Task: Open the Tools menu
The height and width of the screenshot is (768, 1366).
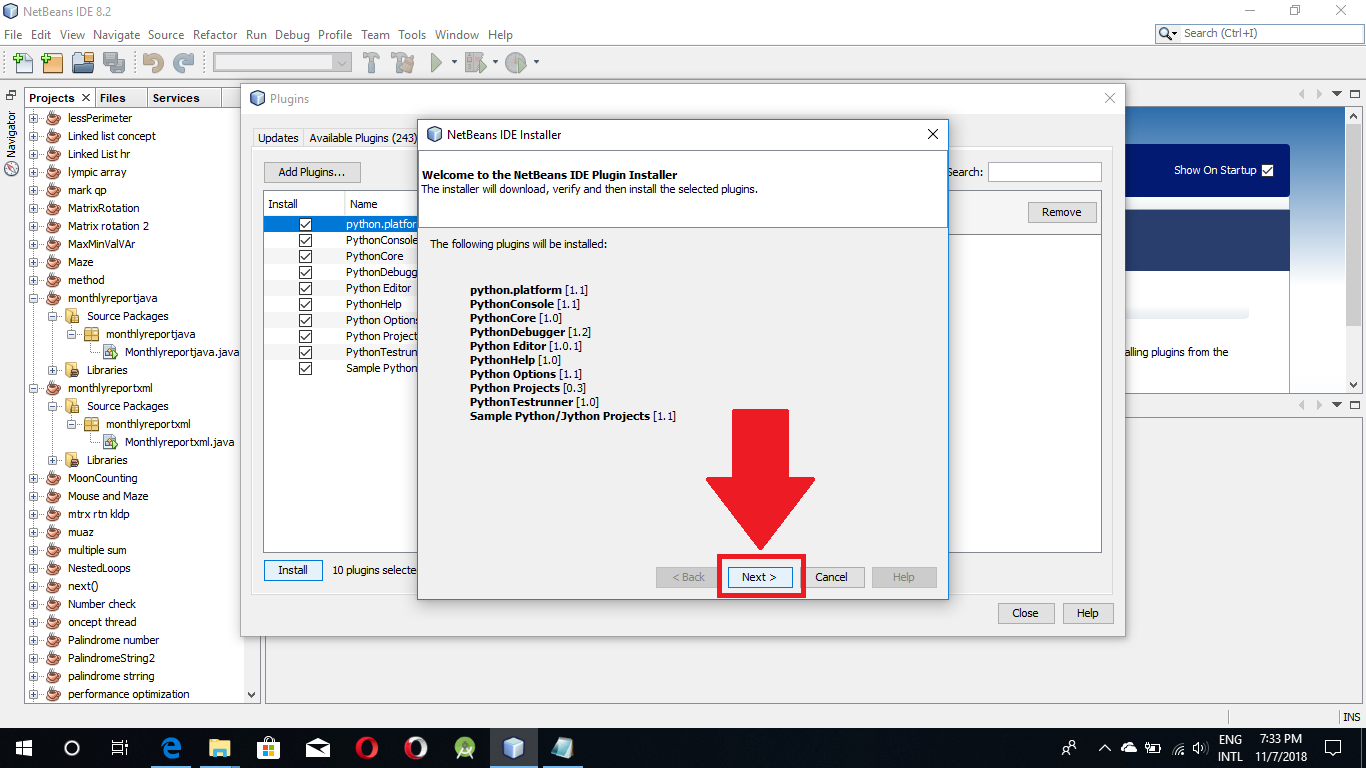Action: pyautogui.click(x=412, y=34)
